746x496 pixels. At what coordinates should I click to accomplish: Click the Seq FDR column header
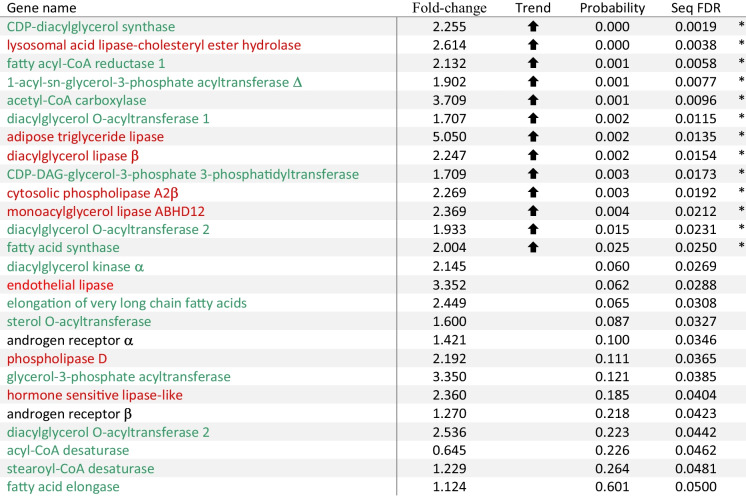[x=696, y=8]
